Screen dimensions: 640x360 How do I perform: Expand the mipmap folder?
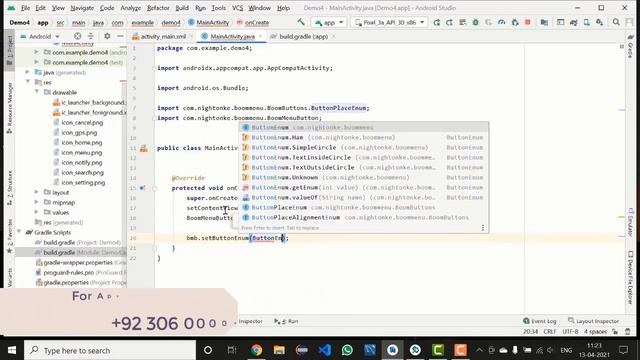pyautogui.click(x=37, y=202)
